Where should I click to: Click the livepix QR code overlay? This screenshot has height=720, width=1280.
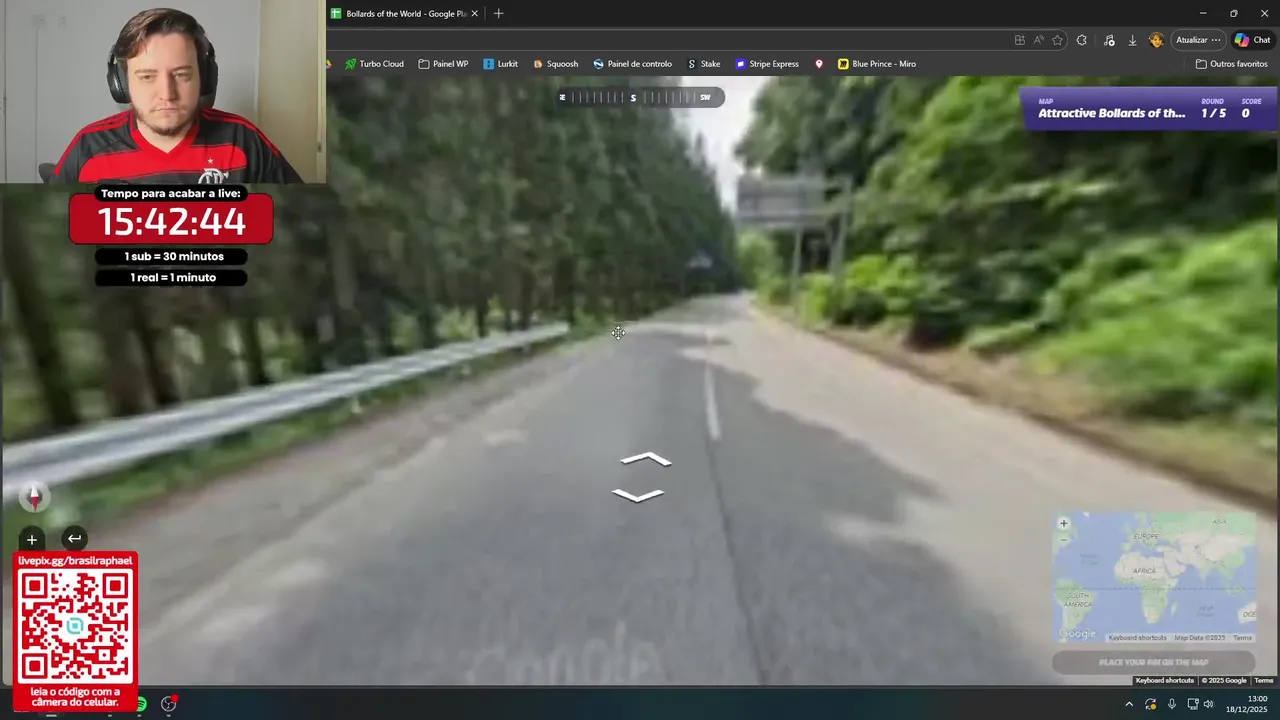75,626
